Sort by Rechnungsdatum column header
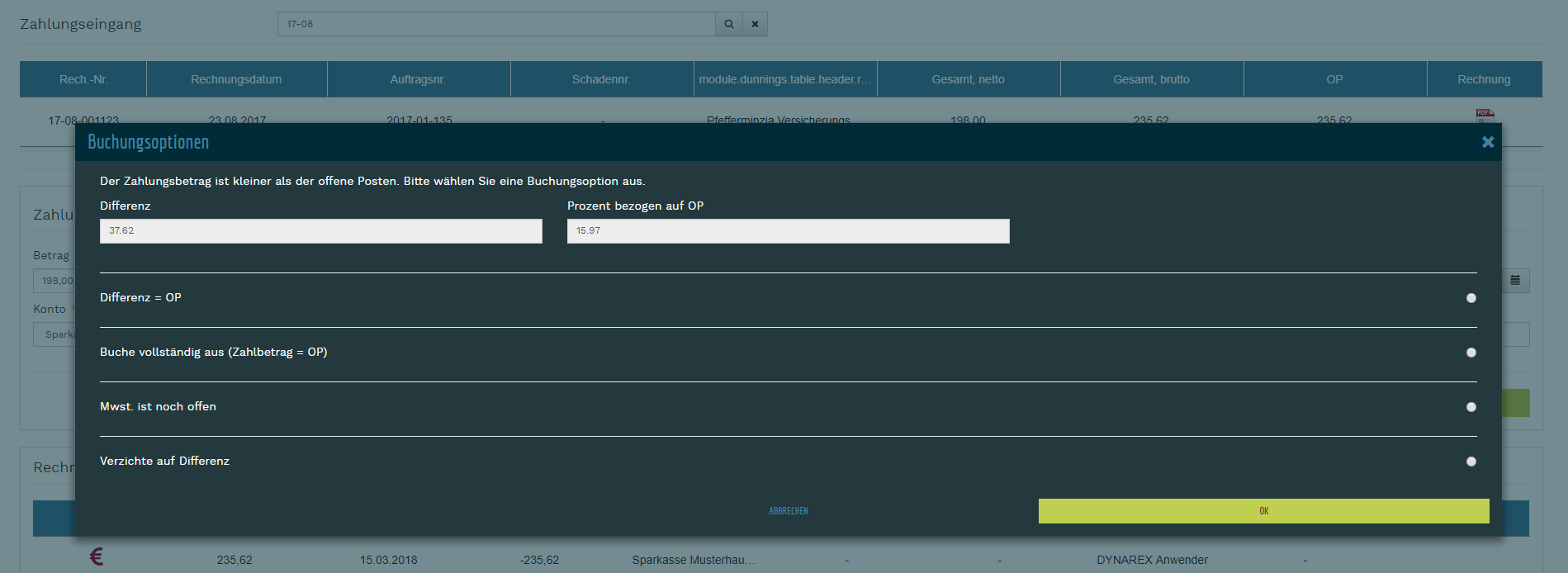 (236, 79)
